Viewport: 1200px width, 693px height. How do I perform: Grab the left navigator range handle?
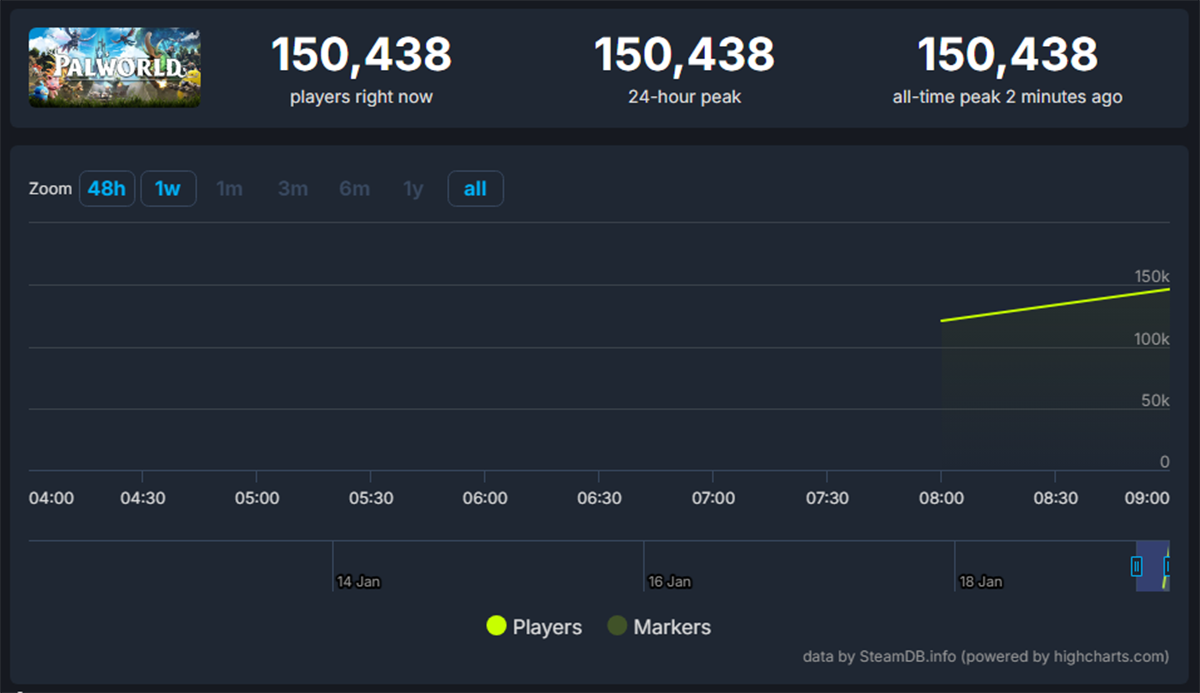click(1136, 566)
